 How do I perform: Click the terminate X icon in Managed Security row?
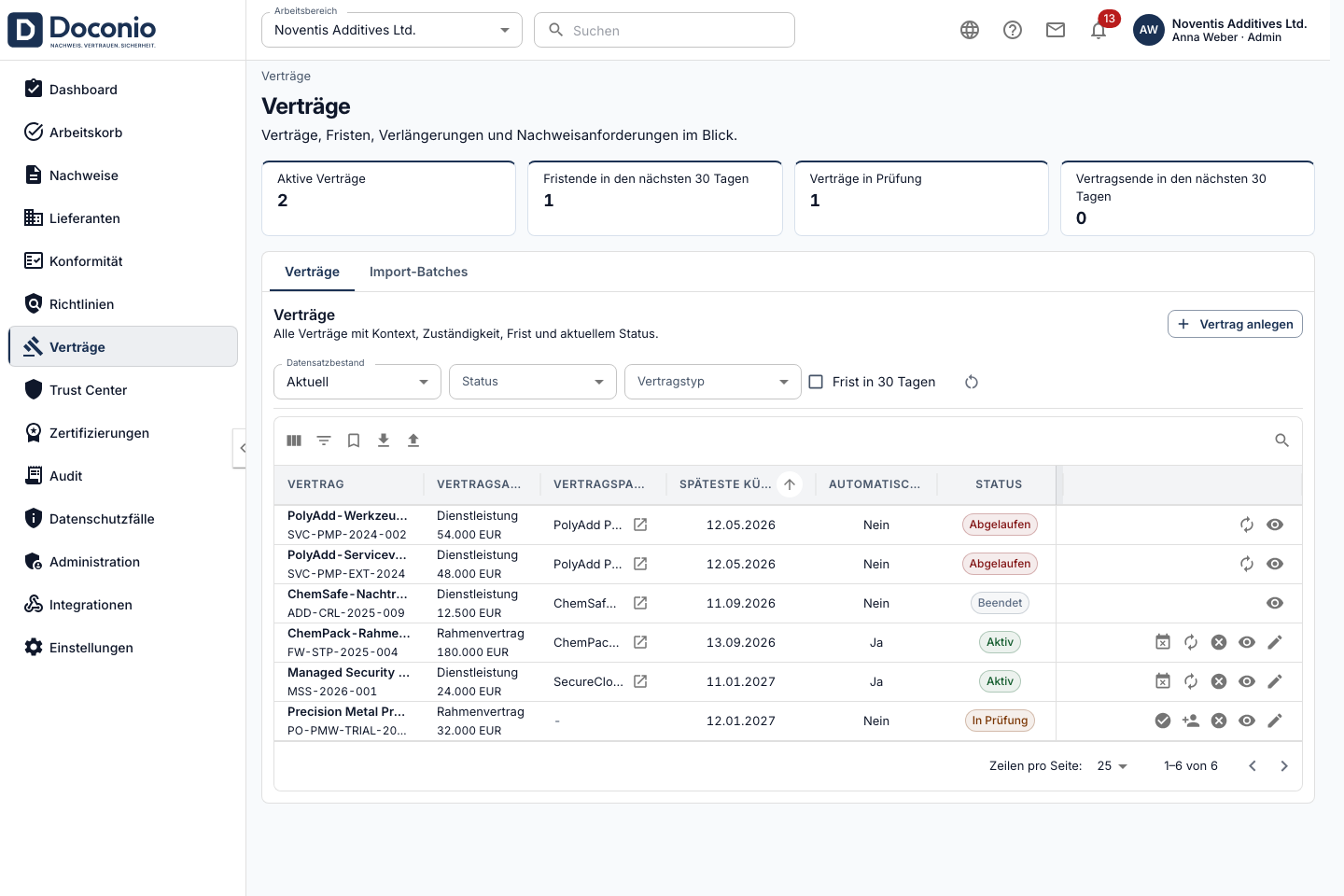(x=1219, y=681)
